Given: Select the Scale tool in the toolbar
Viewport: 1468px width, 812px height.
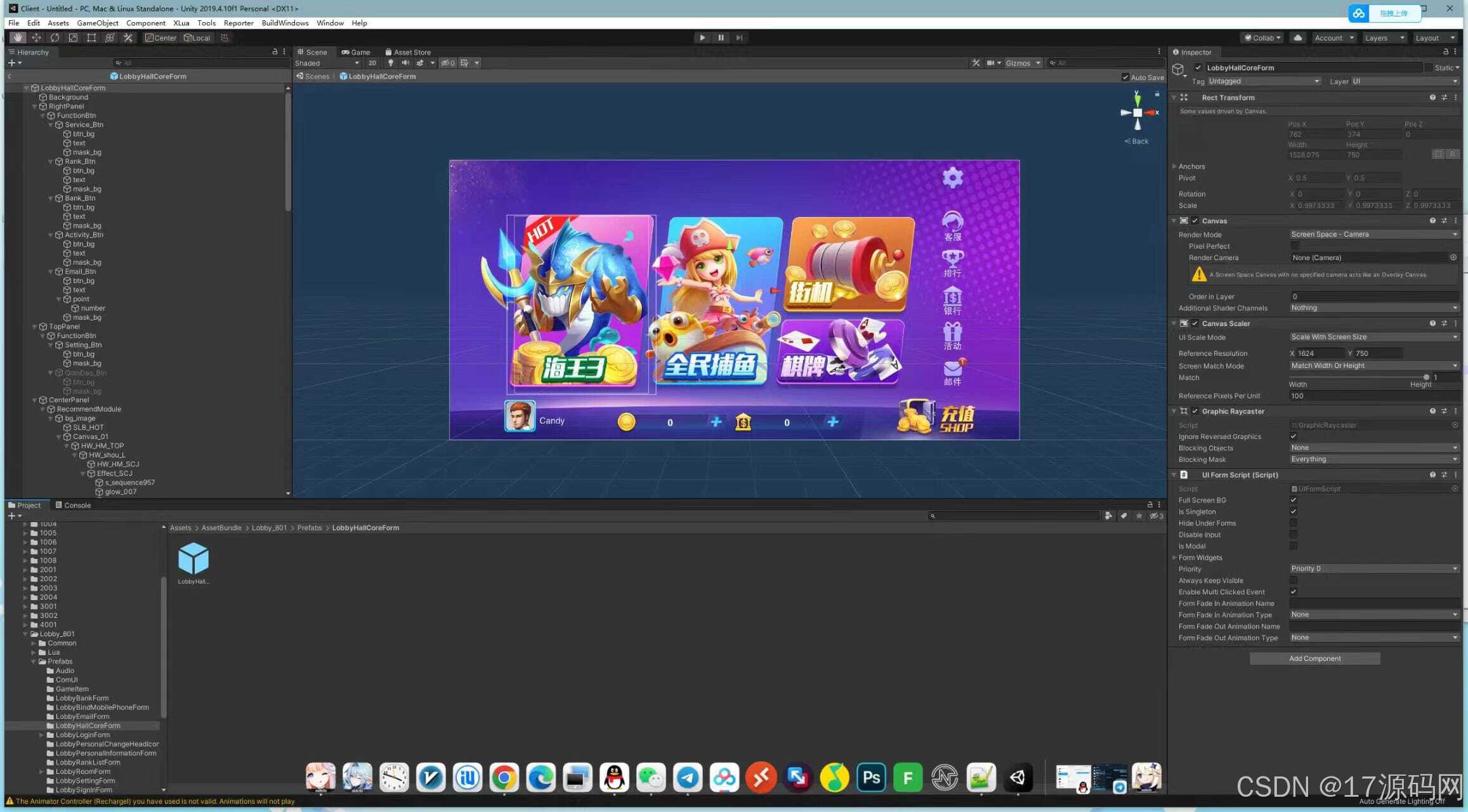Looking at the screenshot, I should tap(73, 38).
